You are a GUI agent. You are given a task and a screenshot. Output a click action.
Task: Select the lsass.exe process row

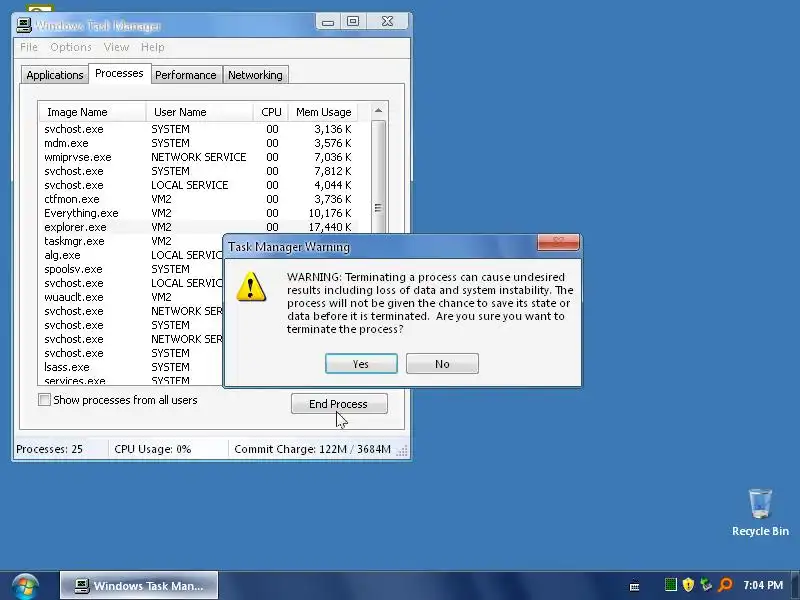point(131,367)
